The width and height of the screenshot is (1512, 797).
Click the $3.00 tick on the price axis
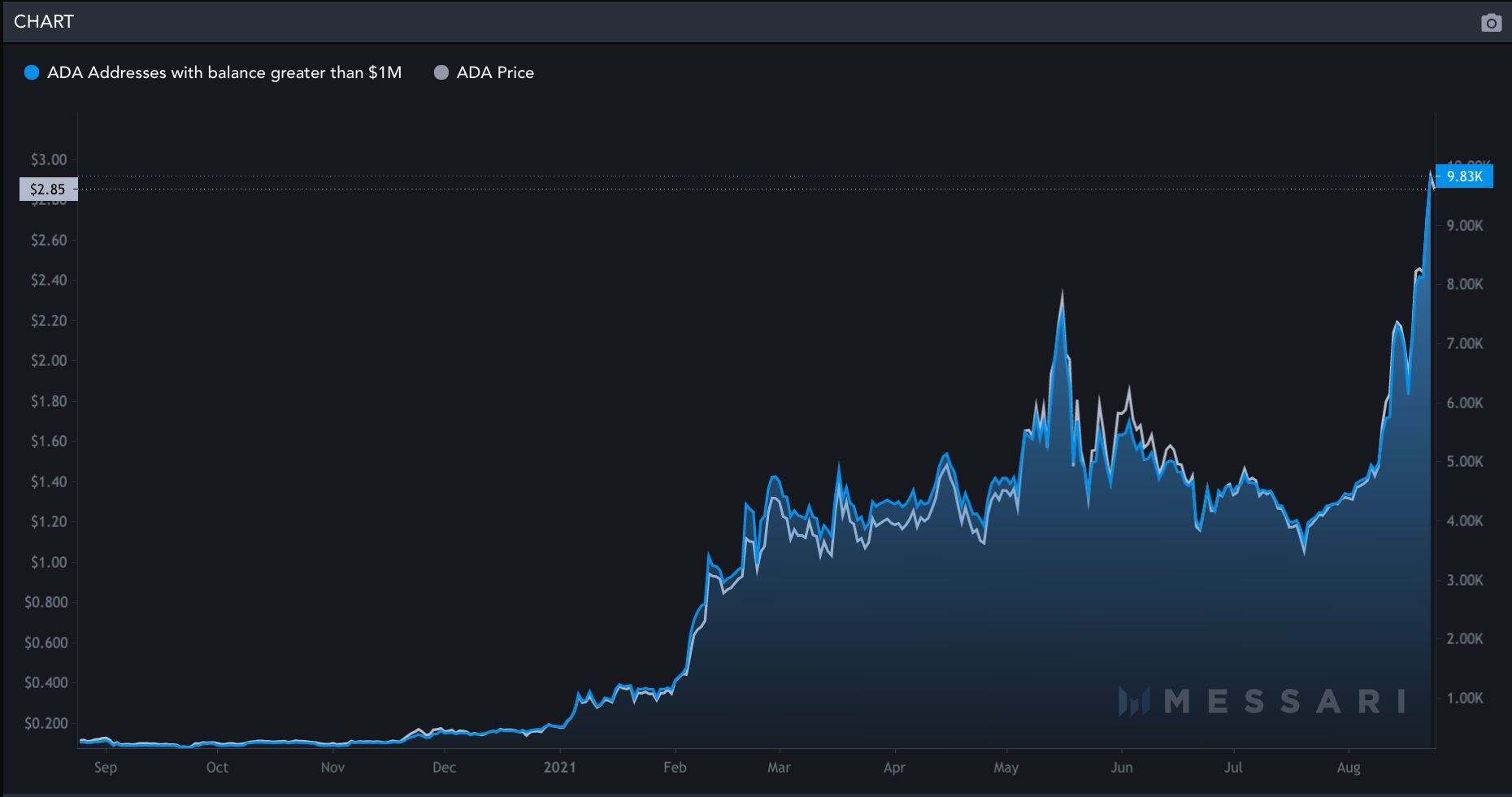pos(49,159)
